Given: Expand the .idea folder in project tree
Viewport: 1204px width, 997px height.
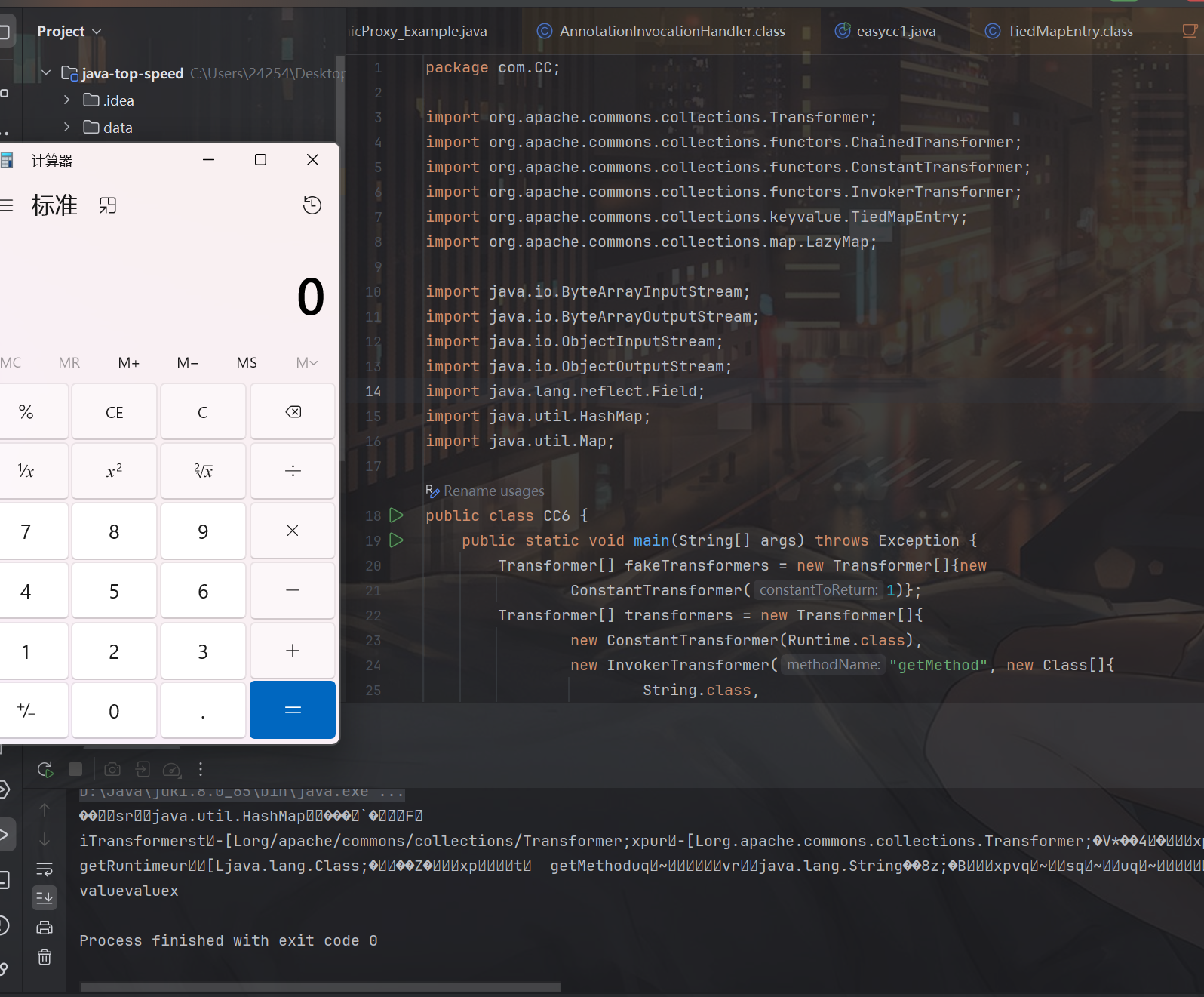Looking at the screenshot, I should tap(66, 100).
